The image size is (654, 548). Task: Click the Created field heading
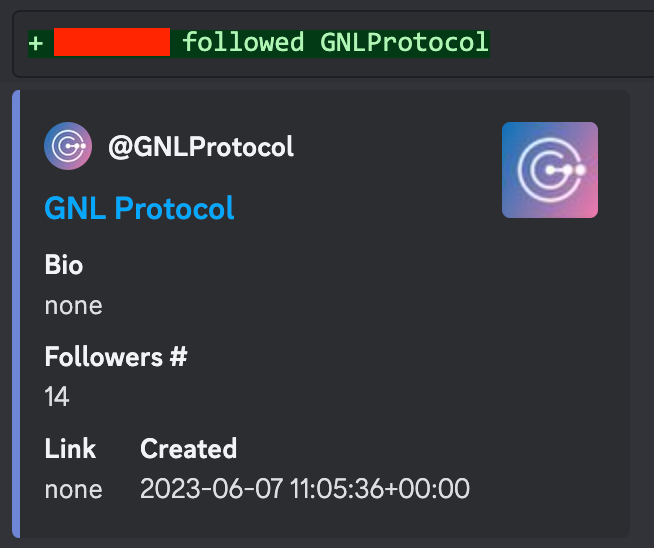pos(189,449)
